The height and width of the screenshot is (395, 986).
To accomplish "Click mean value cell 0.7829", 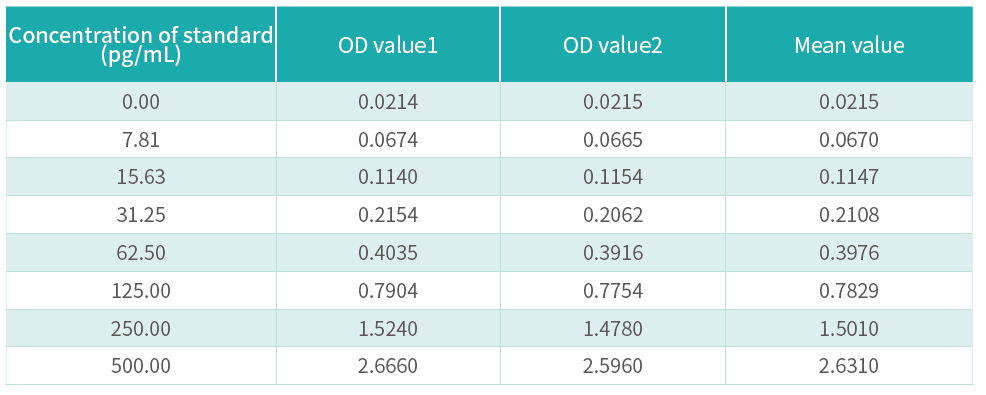I will click(850, 291).
